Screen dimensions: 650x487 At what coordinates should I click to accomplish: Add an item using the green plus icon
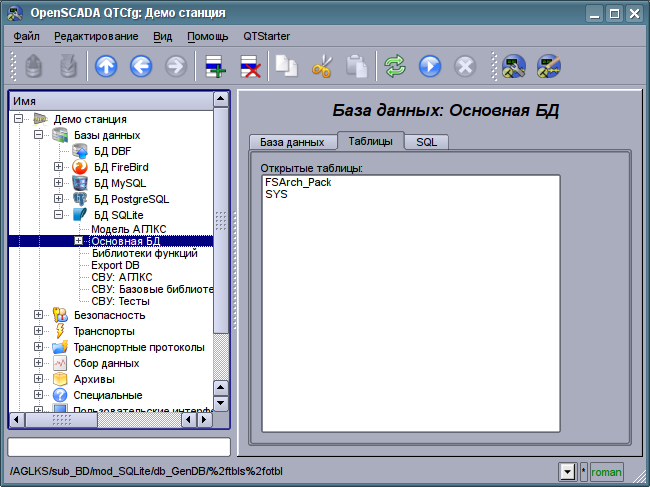point(216,66)
